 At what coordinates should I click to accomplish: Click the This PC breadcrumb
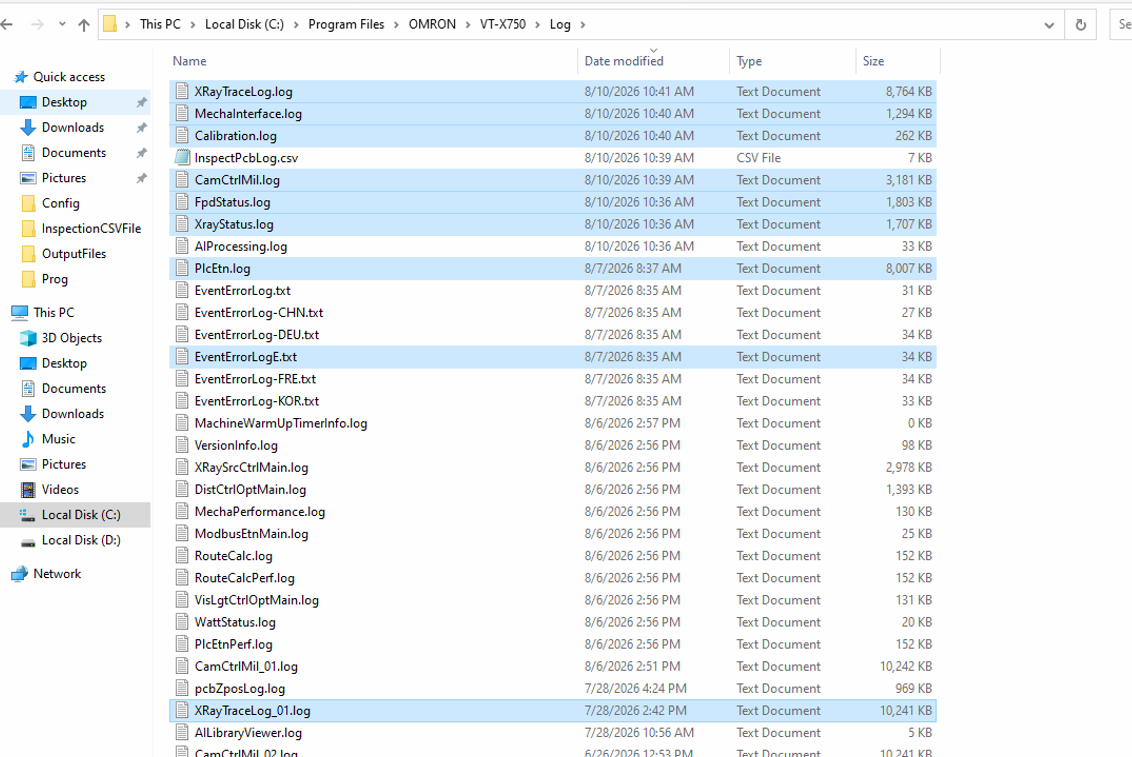pyautogui.click(x=160, y=24)
